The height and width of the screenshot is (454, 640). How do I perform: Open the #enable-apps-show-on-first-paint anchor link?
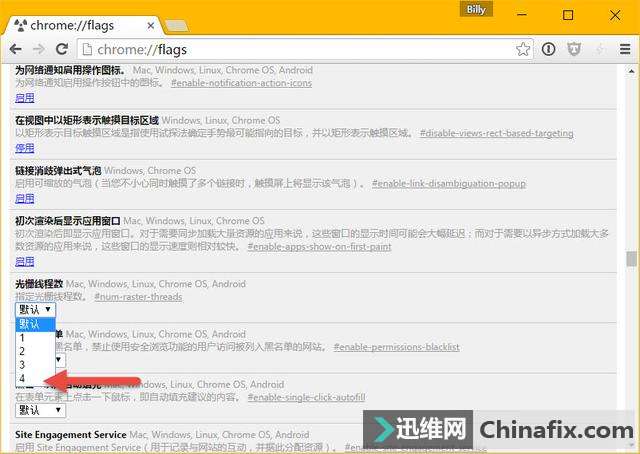pos(319,247)
